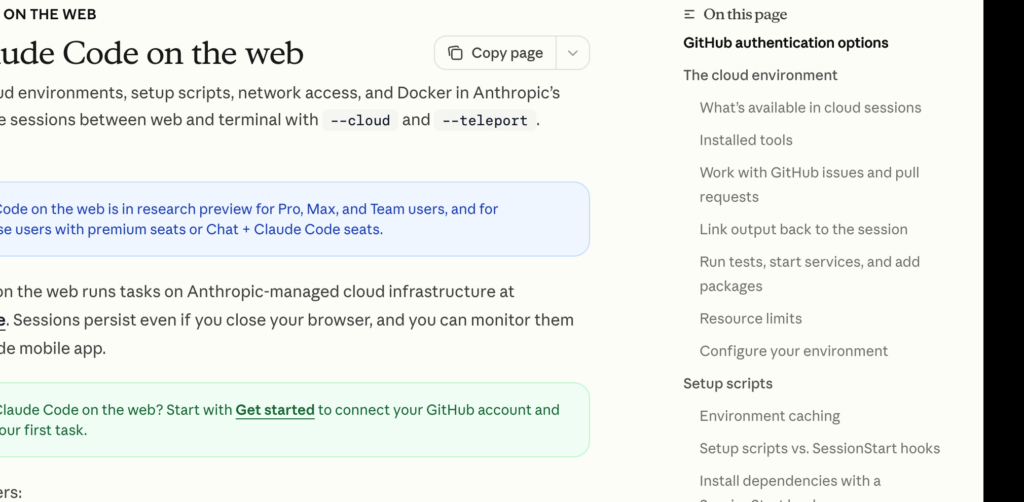The image size is (1024, 502).
Task: Navigate to Installed tools
Action: 746,140
